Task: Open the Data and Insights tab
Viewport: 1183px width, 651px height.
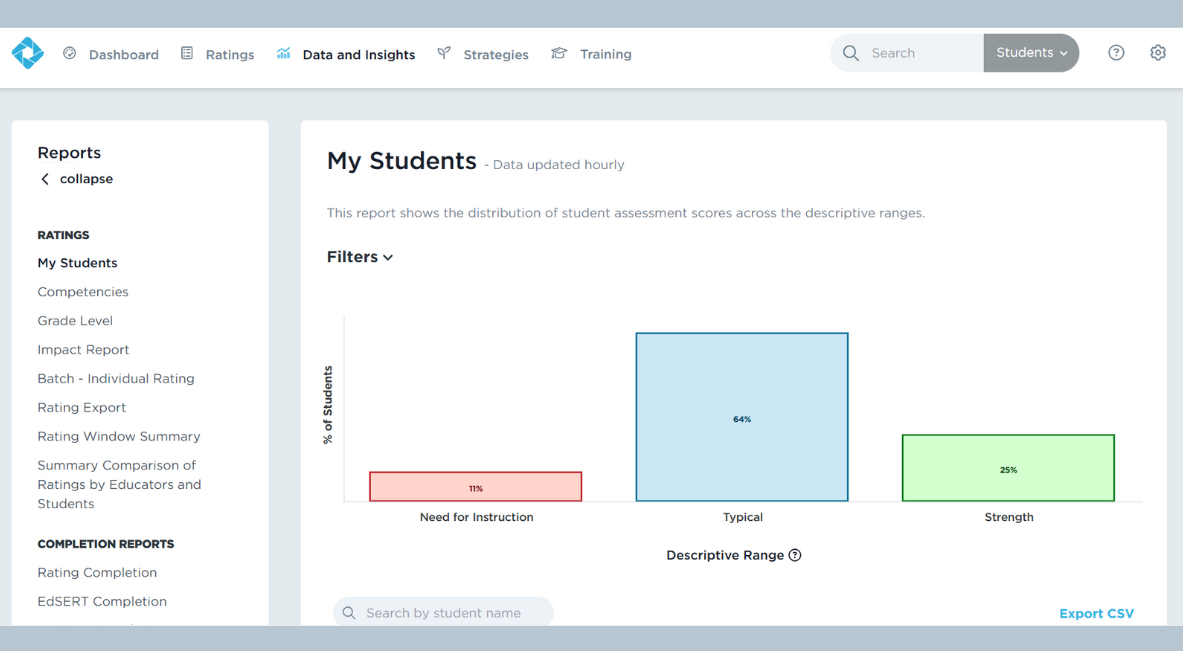Action: pyautogui.click(x=358, y=55)
